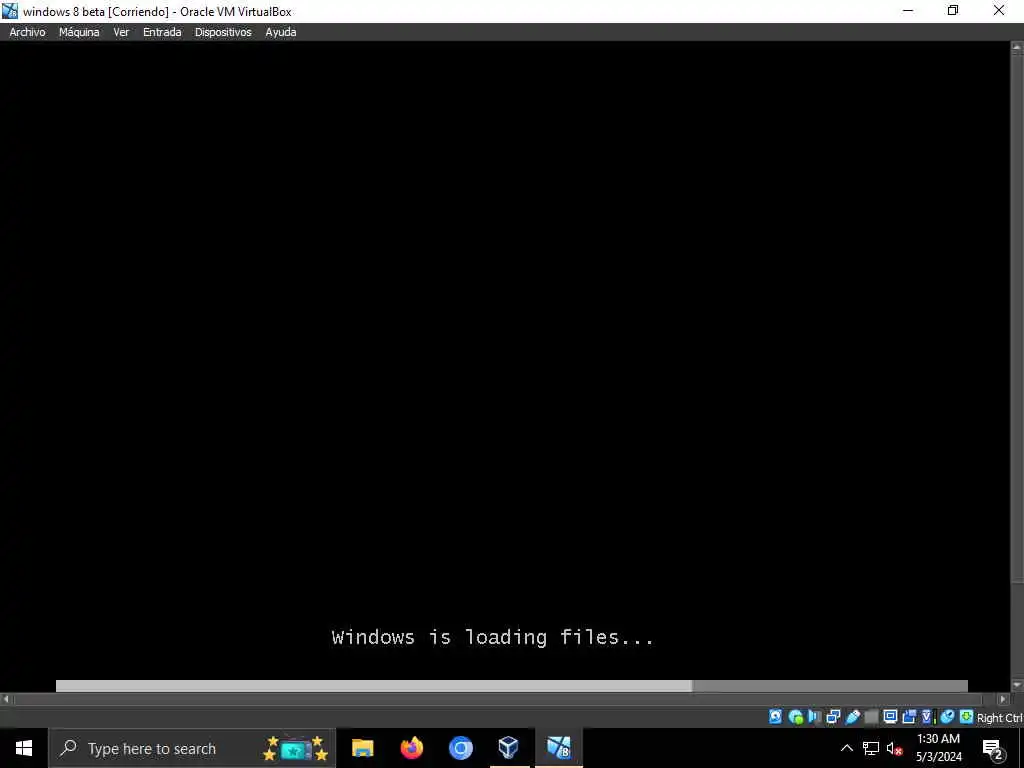The height and width of the screenshot is (768, 1024).
Task: Open the Ayuda menu
Action: tap(281, 32)
